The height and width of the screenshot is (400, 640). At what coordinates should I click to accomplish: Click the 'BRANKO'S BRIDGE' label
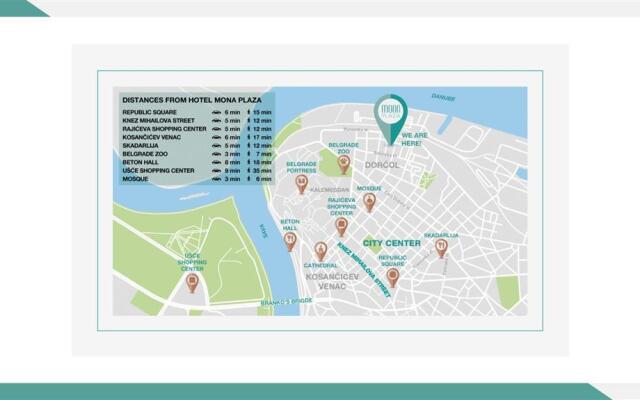pos(287,302)
